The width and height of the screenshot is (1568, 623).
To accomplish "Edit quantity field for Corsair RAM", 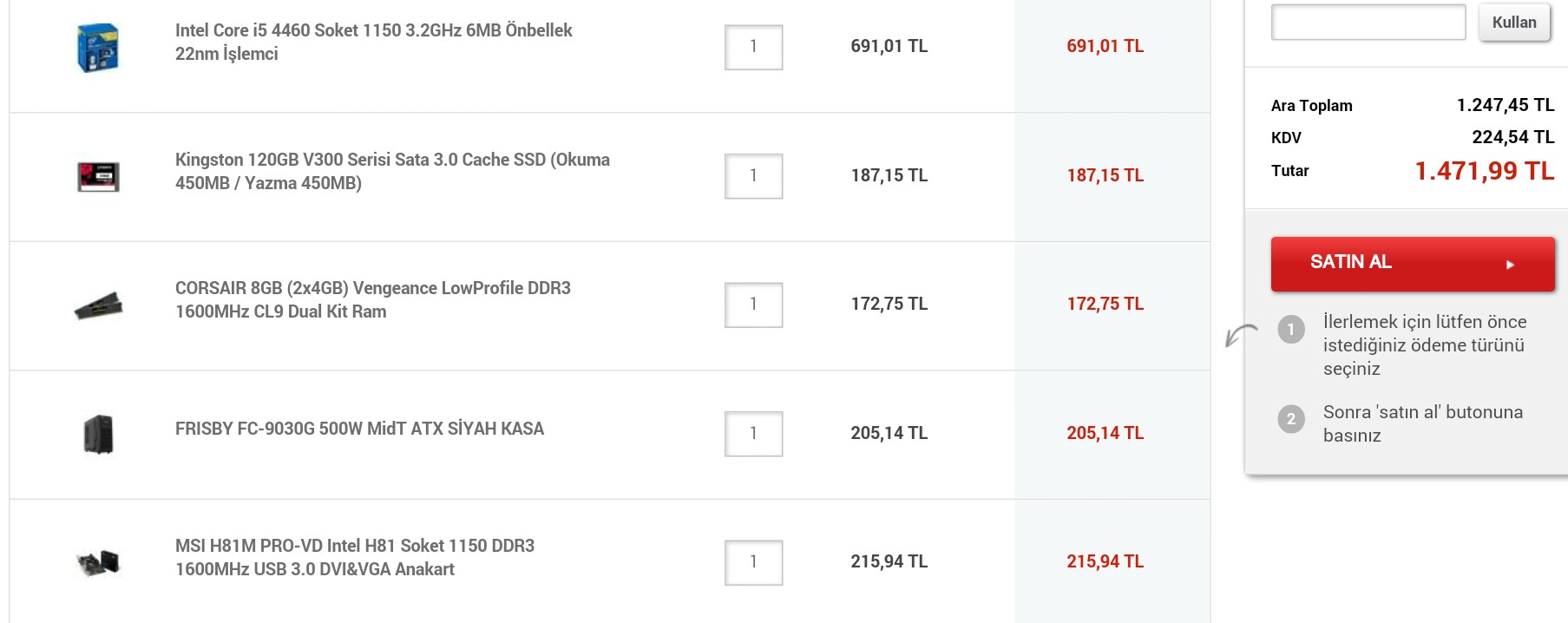I will (753, 305).
